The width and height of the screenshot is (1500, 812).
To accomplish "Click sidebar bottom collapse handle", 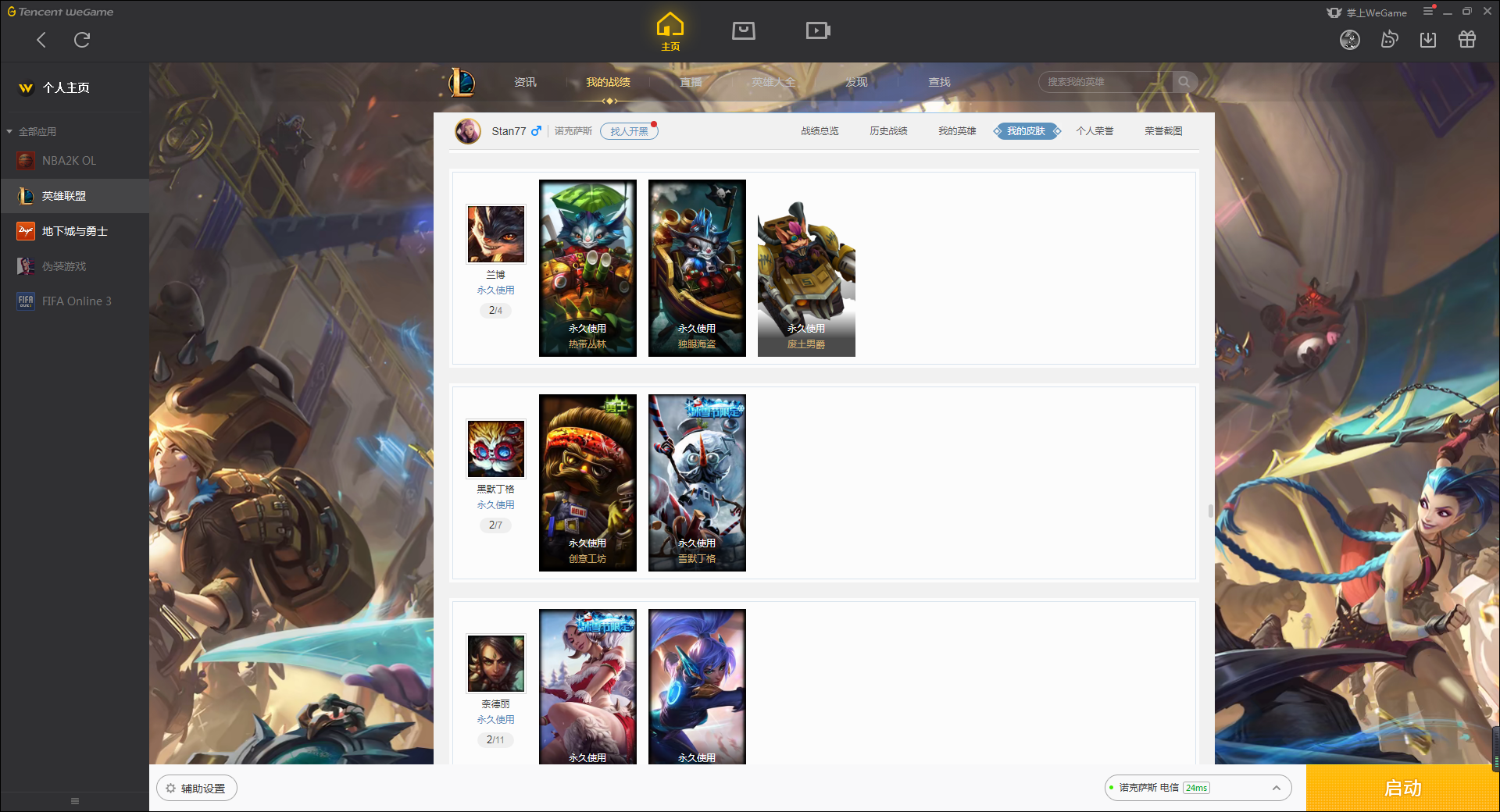I will [75, 801].
